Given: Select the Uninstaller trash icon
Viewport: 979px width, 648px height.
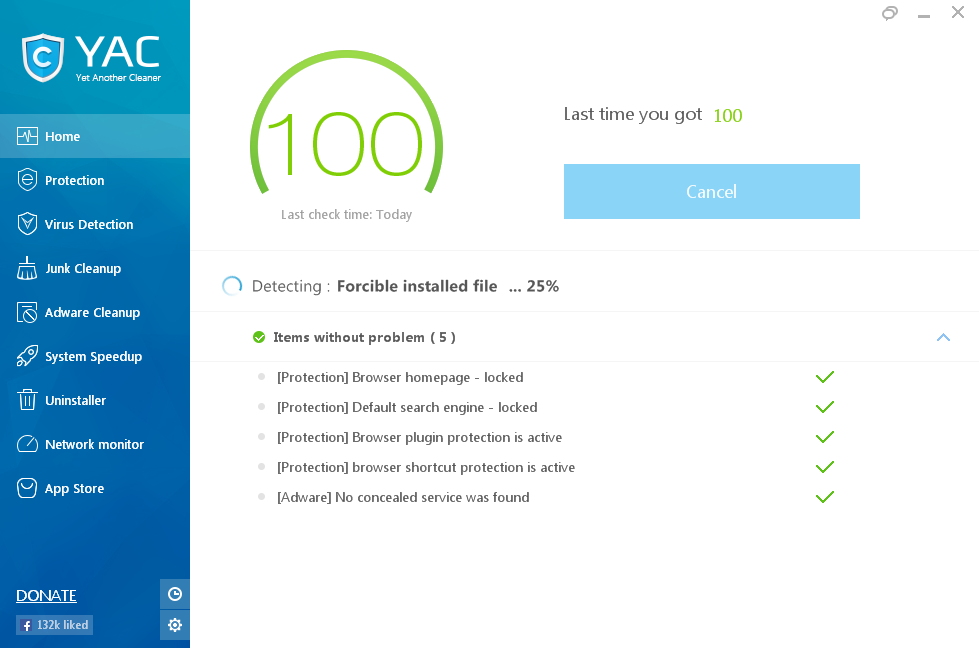Looking at the screenshot, I should (29, 400).
